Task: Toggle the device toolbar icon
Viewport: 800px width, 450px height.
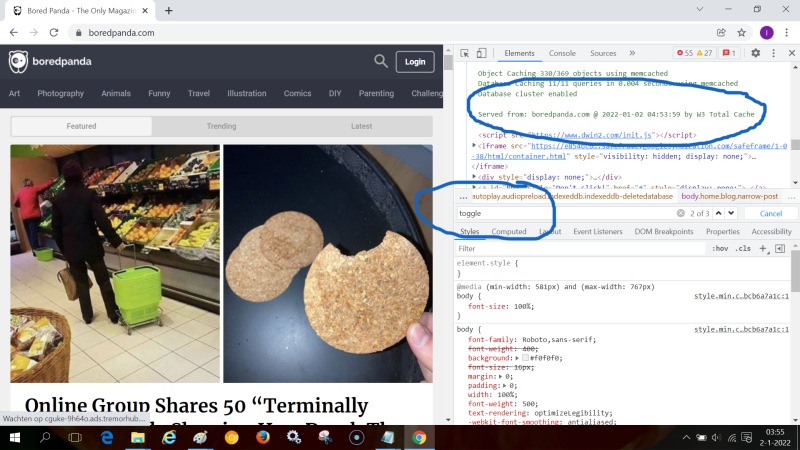Action: tap(481, 53)
